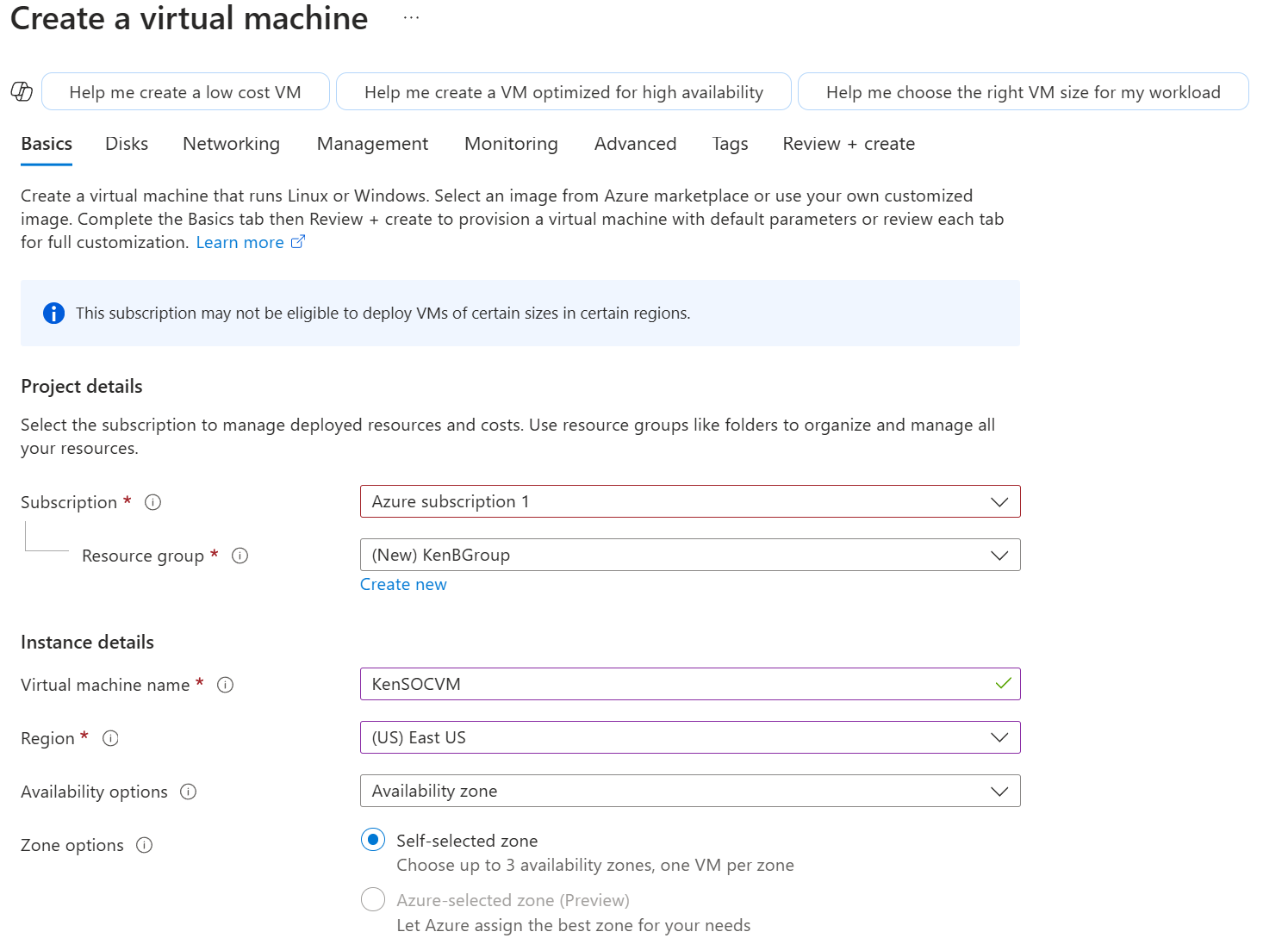The height and width of the screenshot is (938, 1288).
Task: Click the Zone options info icon
Action: (x=144, y=845)
